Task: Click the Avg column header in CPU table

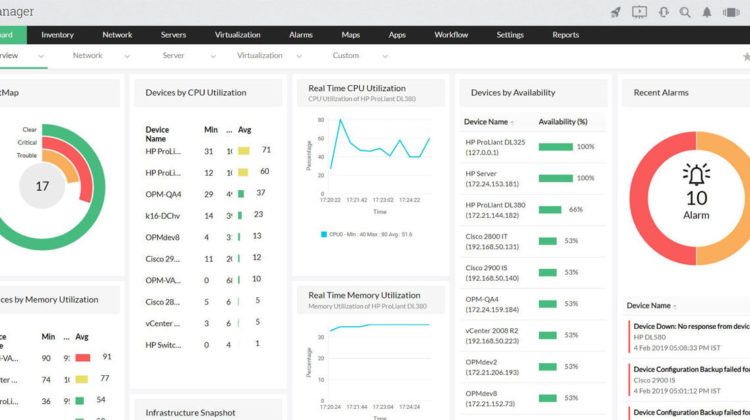Action: click(244, 130)
